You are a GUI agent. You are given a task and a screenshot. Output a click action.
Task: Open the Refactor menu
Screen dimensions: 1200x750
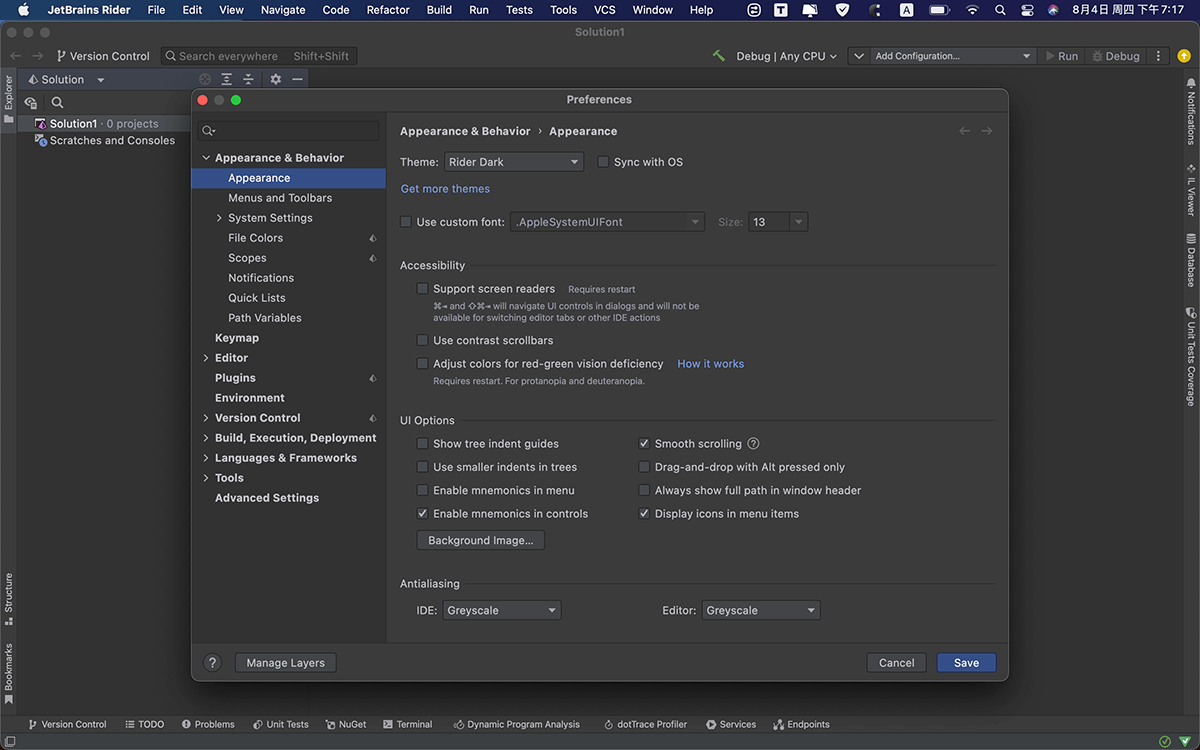pos(387,9)
